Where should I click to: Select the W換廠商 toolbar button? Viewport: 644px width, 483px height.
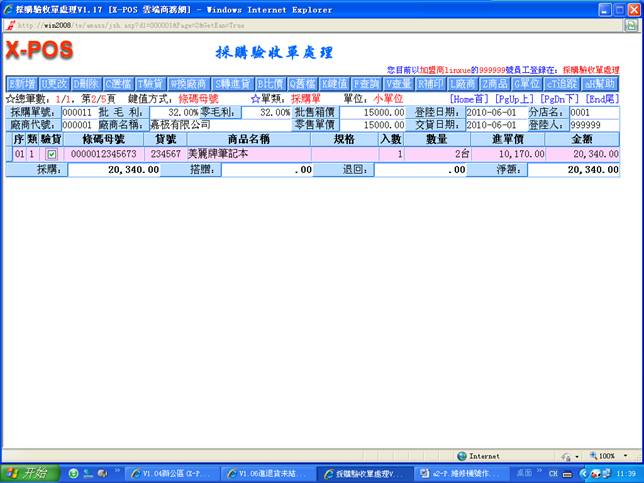coord(188,84)
